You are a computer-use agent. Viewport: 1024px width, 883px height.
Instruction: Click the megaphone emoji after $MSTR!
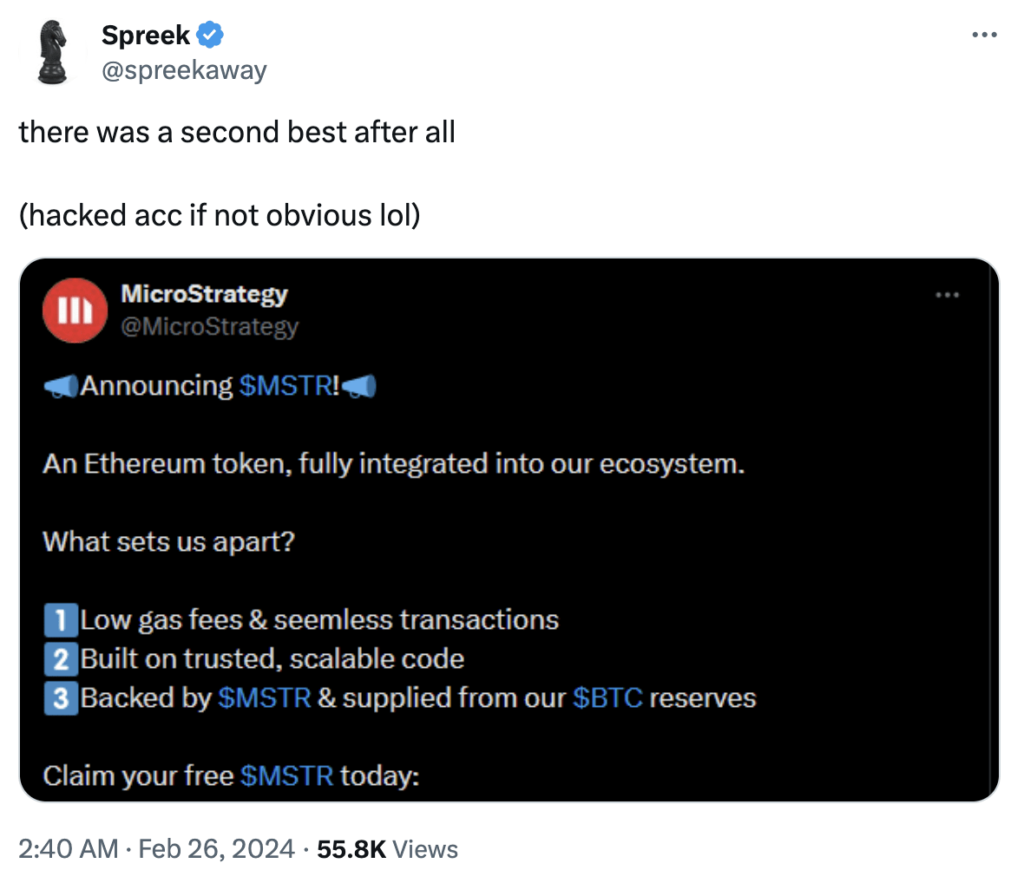coord(359,386)
